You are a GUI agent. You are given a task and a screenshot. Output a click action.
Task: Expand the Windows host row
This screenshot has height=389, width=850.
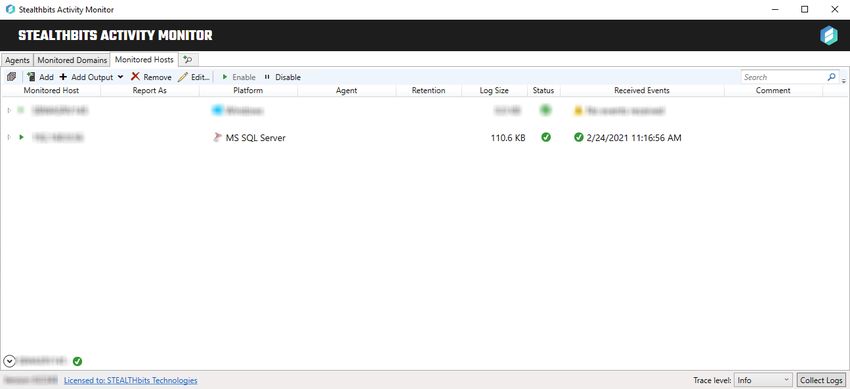click(x=9, y=111)
